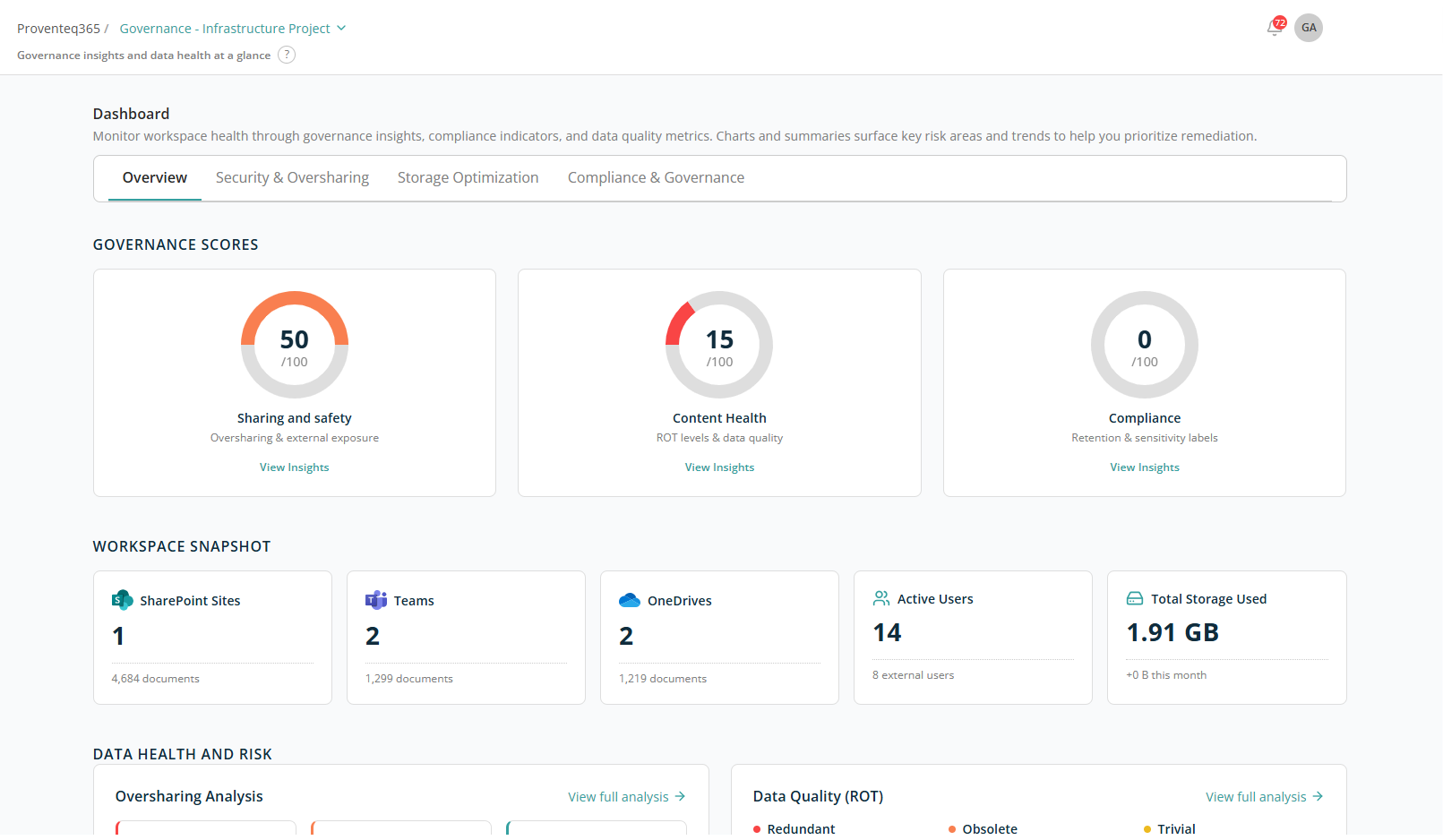The height and width of the screenshot is (840, 1443).
Task: Click the Compliance score gauge
Action: (x=1145, y=345)
